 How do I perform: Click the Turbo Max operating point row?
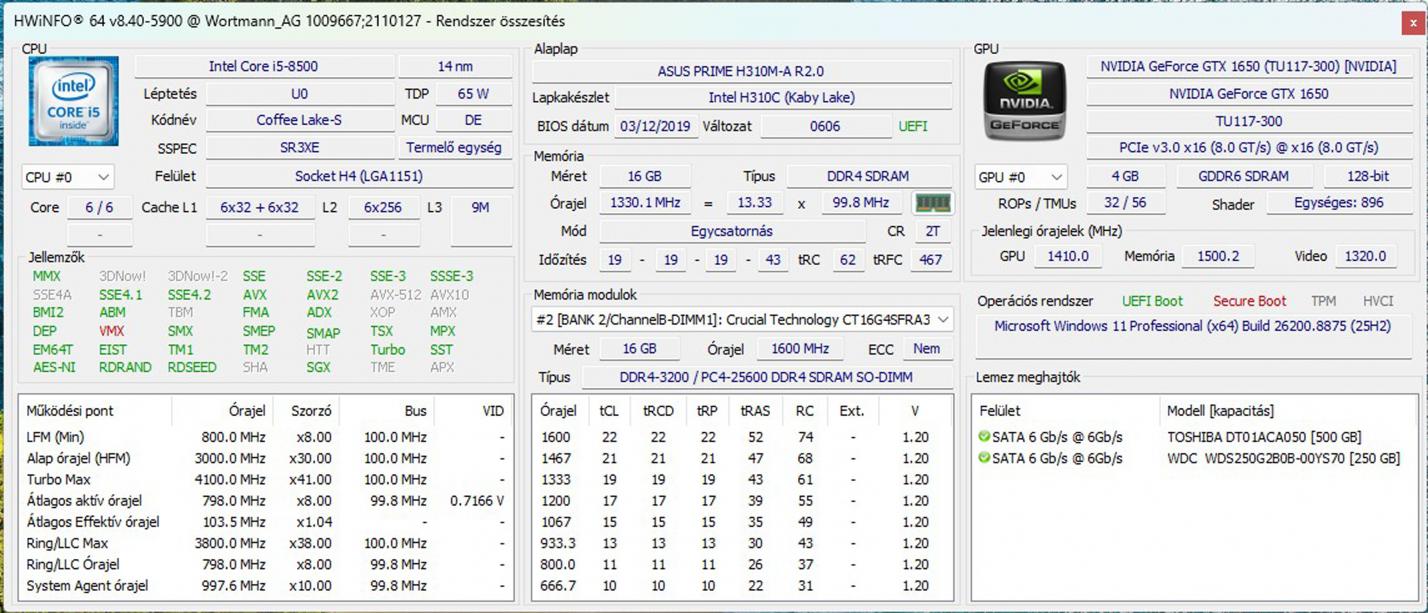point(267,480)
